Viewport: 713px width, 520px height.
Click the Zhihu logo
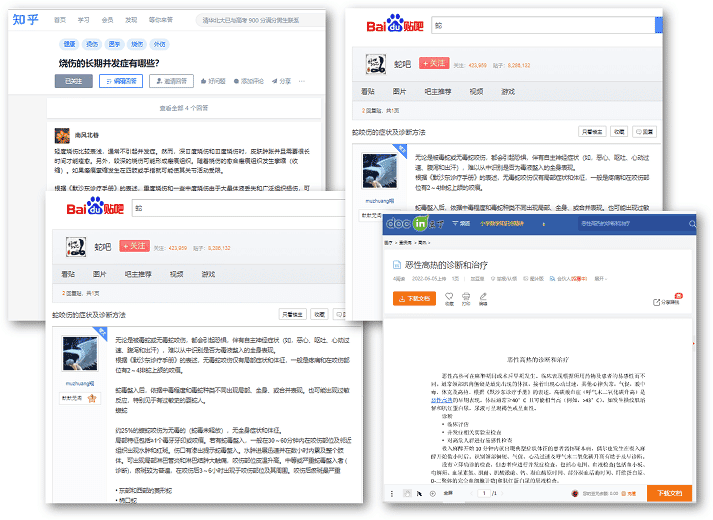point(25,20)
